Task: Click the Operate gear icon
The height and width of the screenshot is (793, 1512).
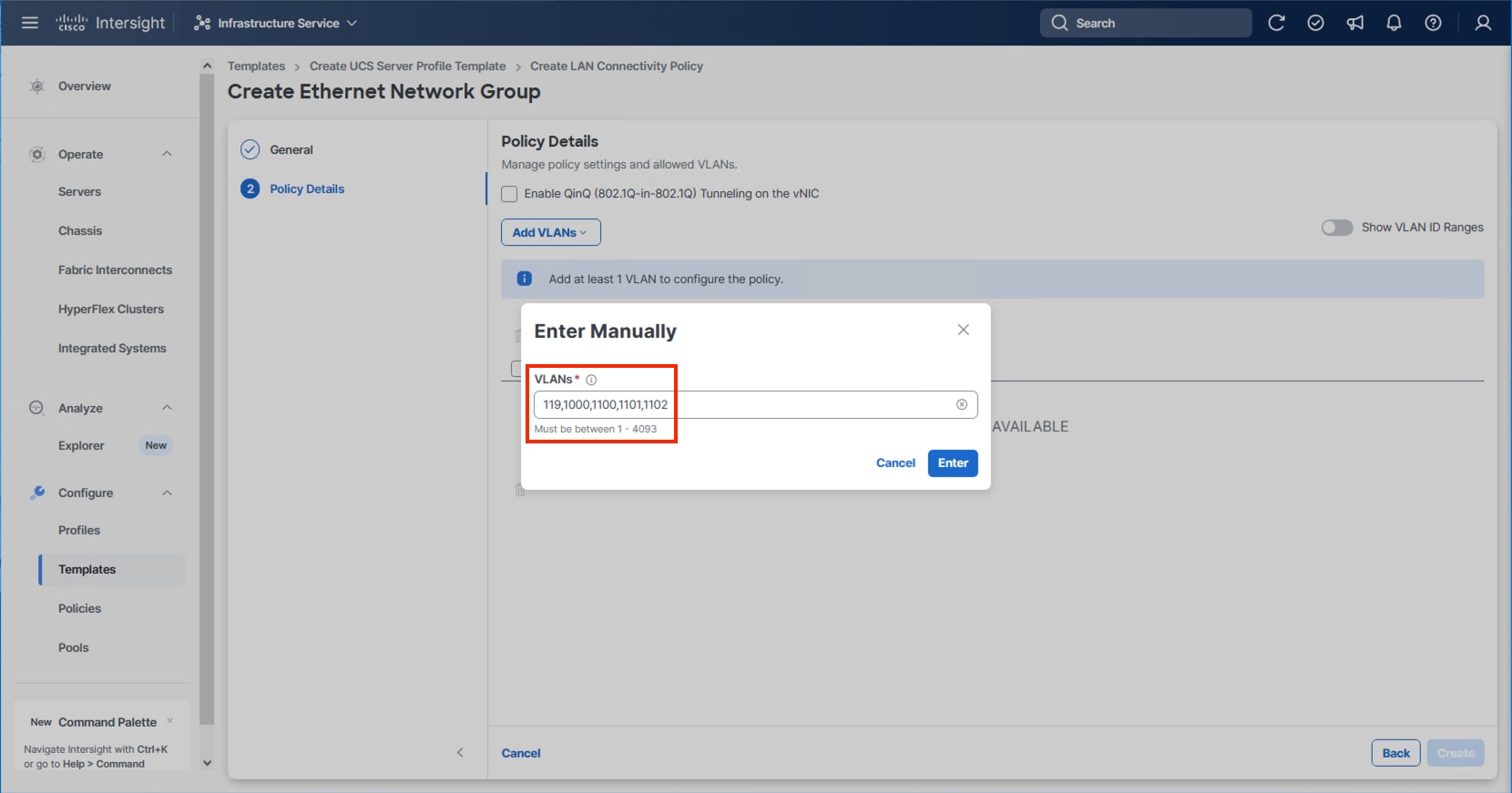Action: (37, 154)
